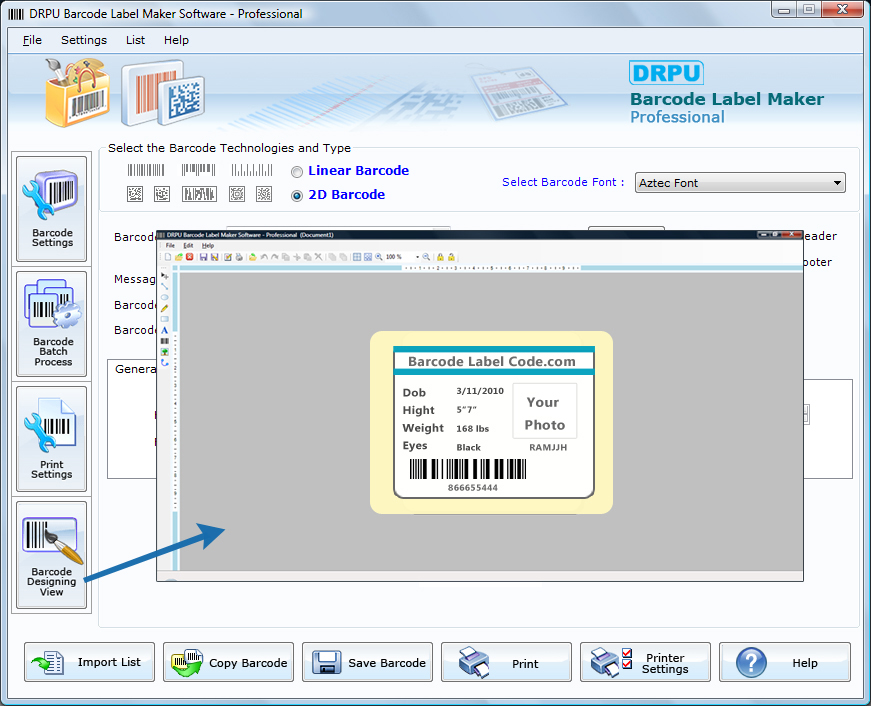Click the '168 lbs' weight value on label
The width and height of the screenshot is (871, 706).
click(x=472, y=429)
